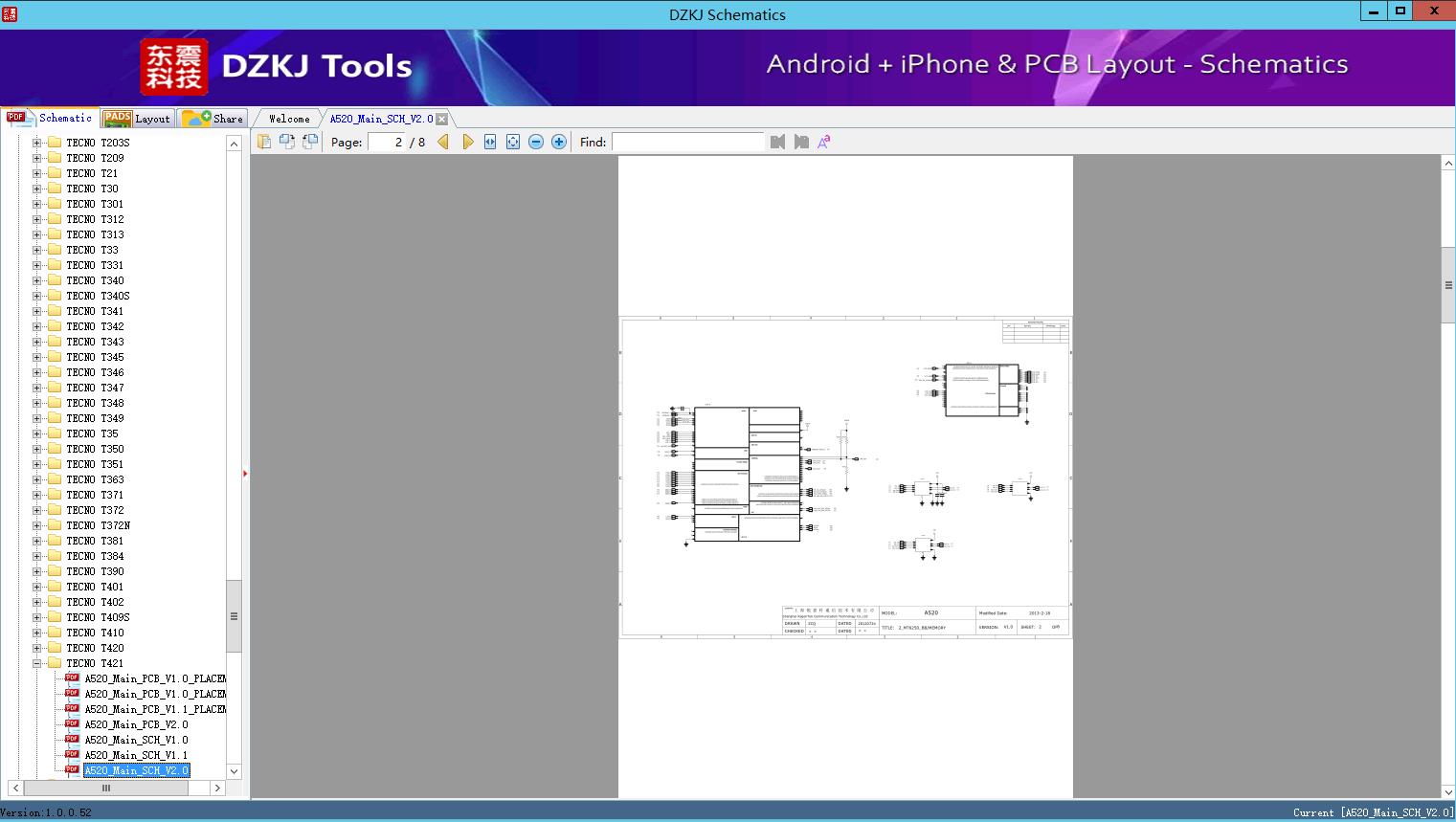
Task: Open the A520_Main_SCH_V1.1 PDF file
Action: 136,755
